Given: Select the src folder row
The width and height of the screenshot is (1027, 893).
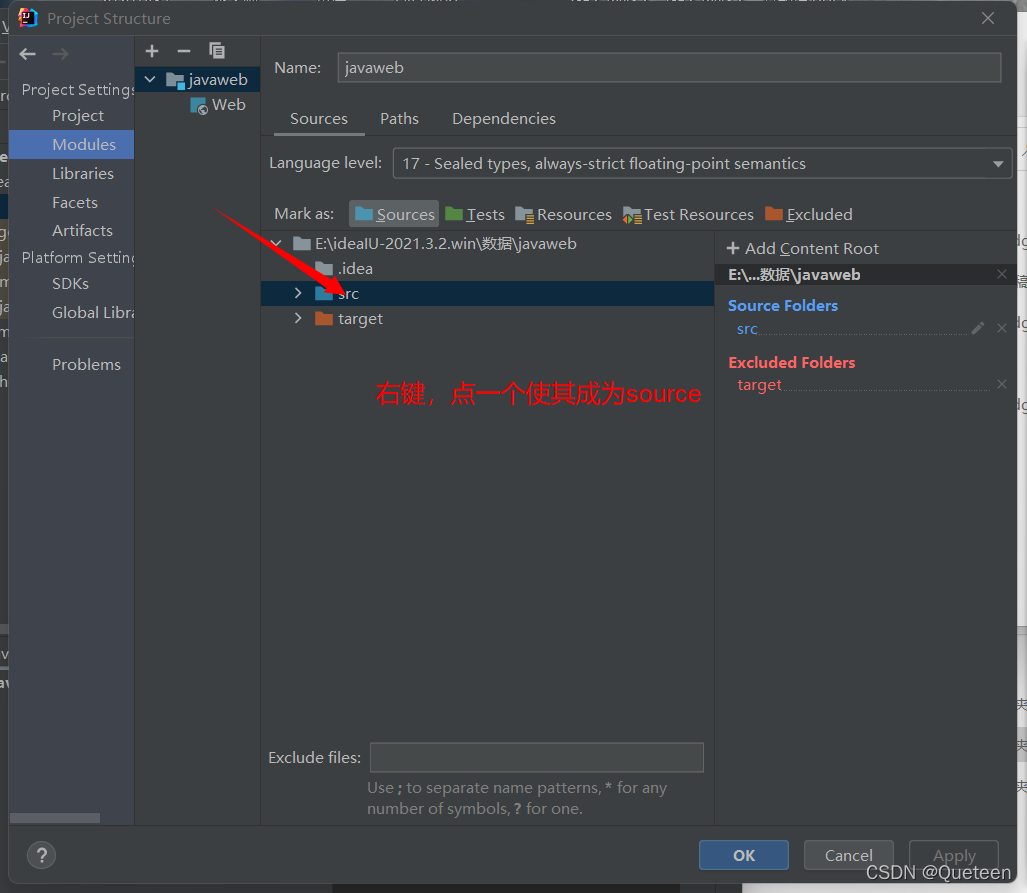Looking at the screenshot, I should point(487,294).
